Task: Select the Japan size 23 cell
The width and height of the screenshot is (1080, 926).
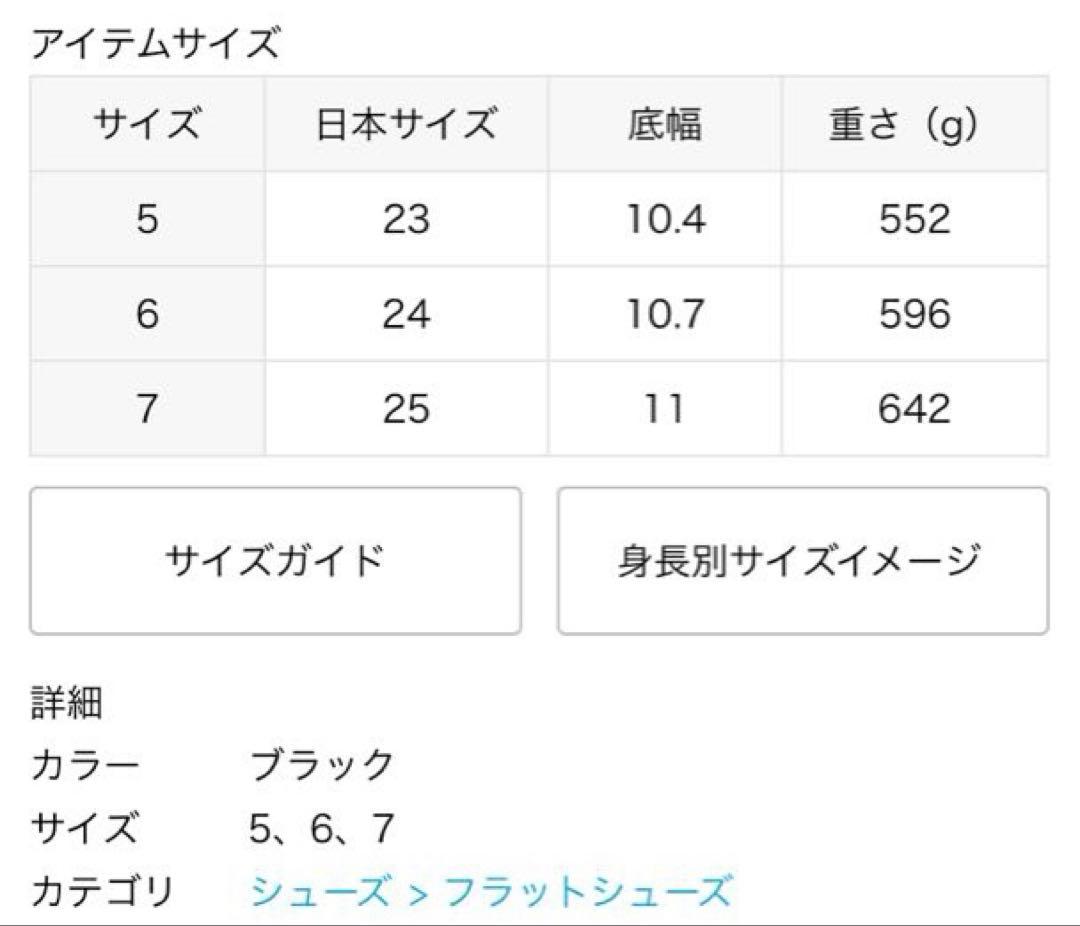Action: point(406,219)
